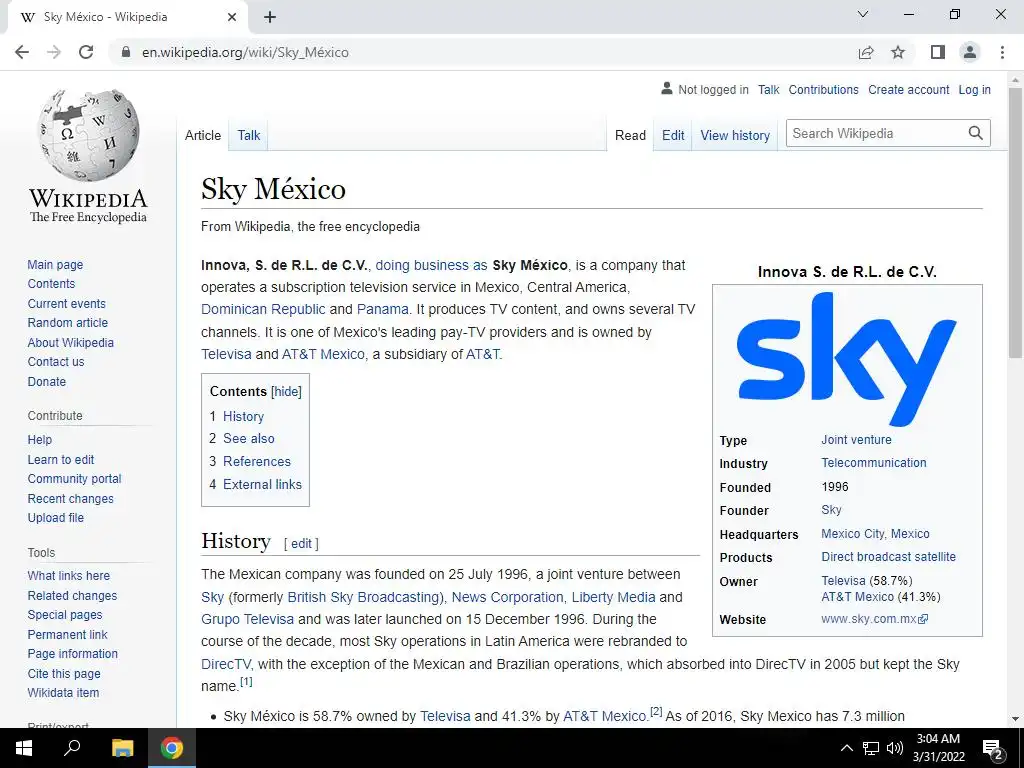Open the Liberty Media link
Image resolution: width=1024 pixels, height=768 pixels.
coord(613,597)
